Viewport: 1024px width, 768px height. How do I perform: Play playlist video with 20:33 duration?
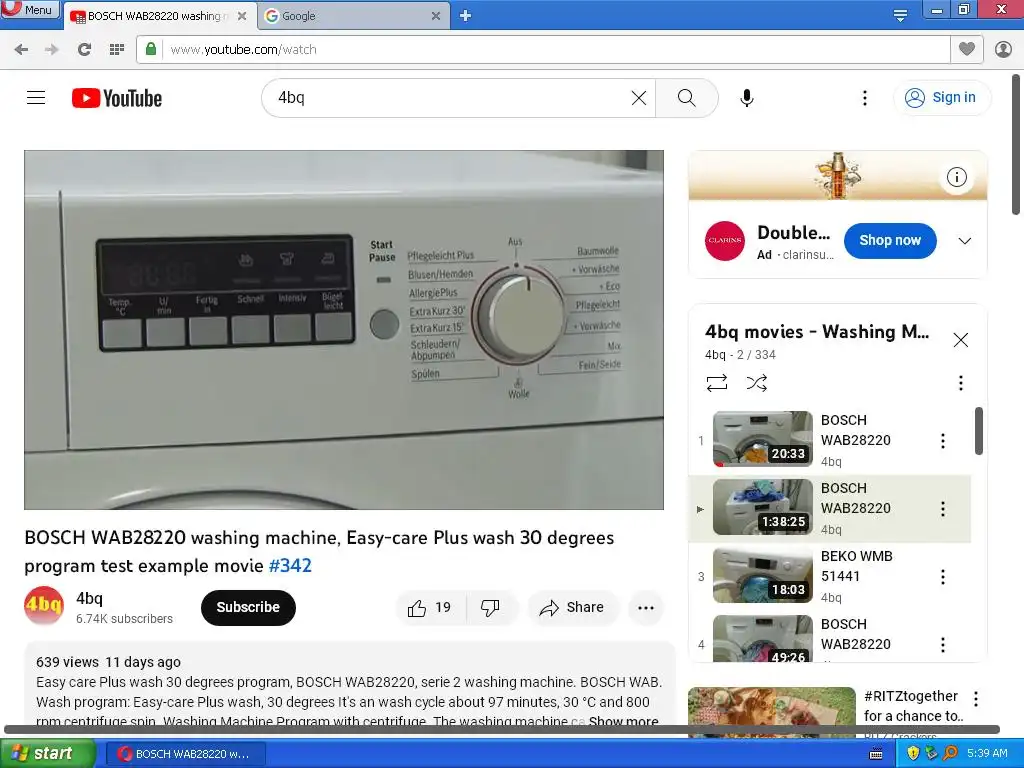point(762,439)
